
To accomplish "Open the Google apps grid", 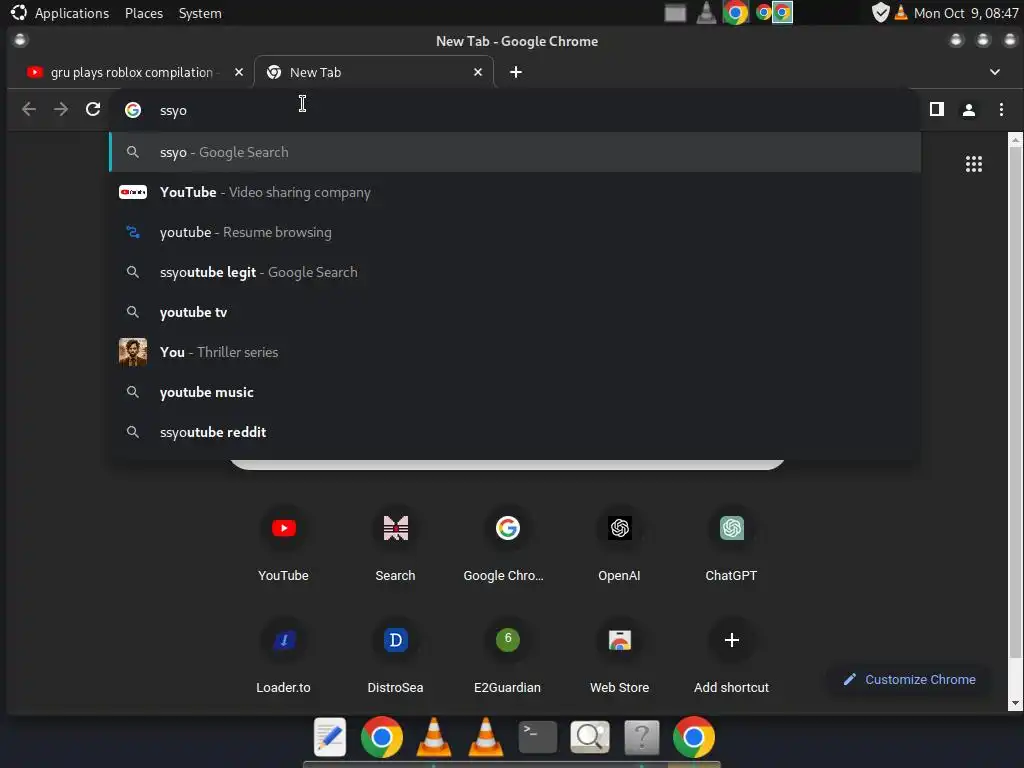I will [x=973, y=164].
